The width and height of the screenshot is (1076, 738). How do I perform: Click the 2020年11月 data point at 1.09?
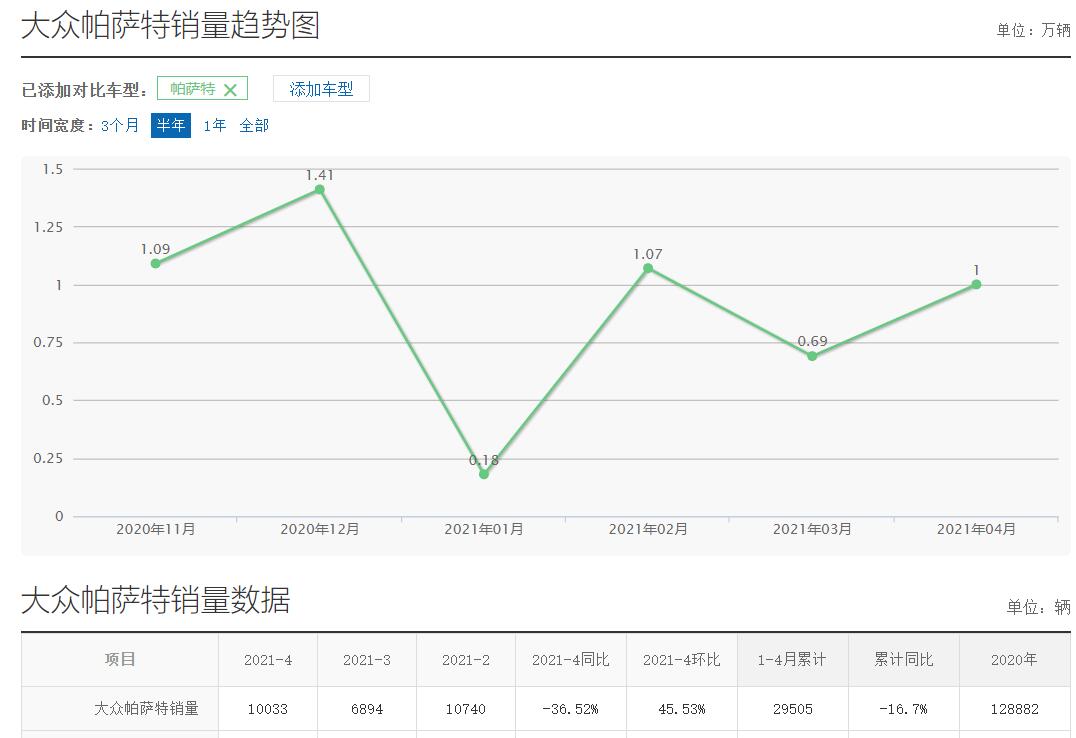[155, 264]
